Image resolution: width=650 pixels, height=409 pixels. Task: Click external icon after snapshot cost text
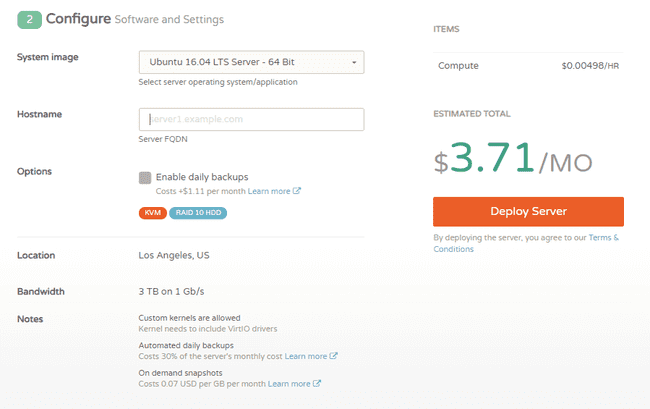point(317,383)
